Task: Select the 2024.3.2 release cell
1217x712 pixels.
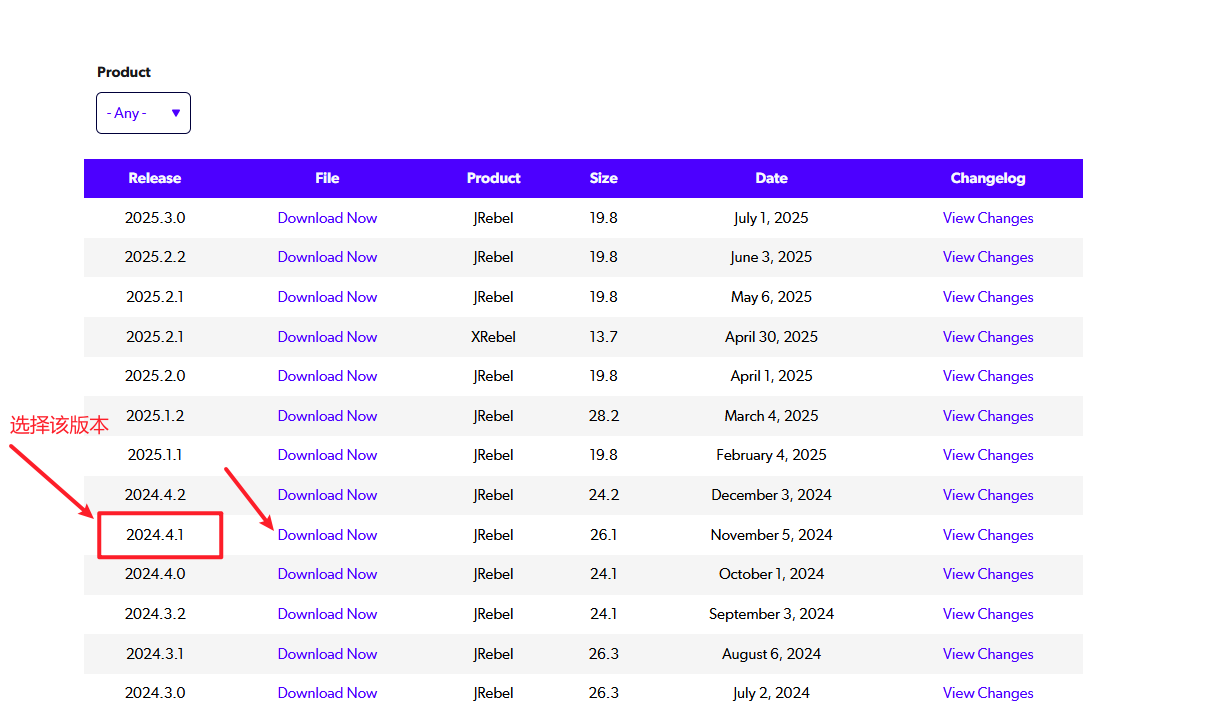Action: tap(155, 614)
